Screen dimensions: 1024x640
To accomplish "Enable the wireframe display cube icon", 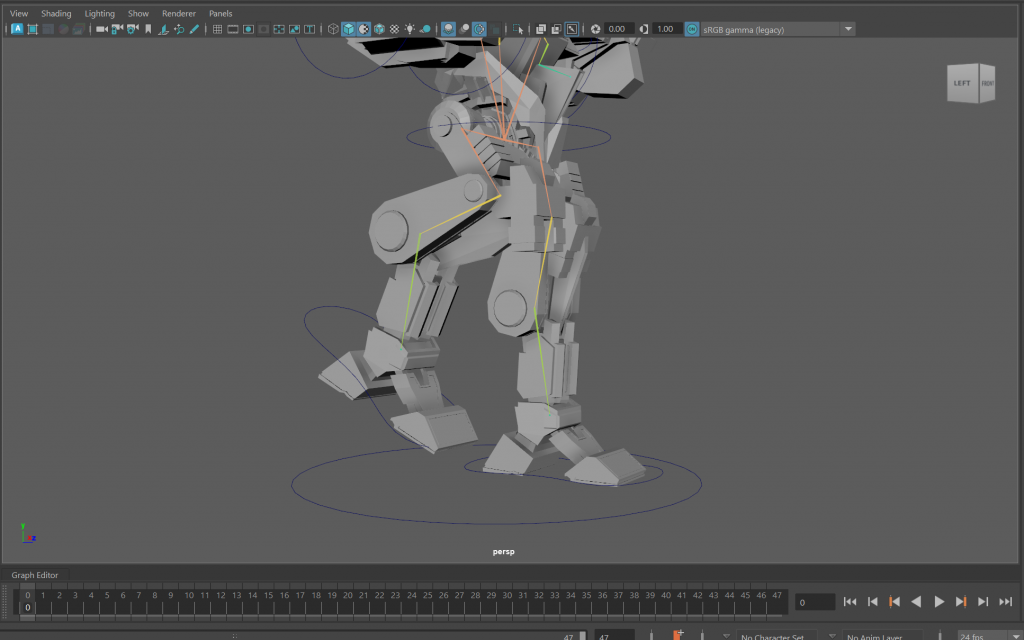I will click(332, 29).
